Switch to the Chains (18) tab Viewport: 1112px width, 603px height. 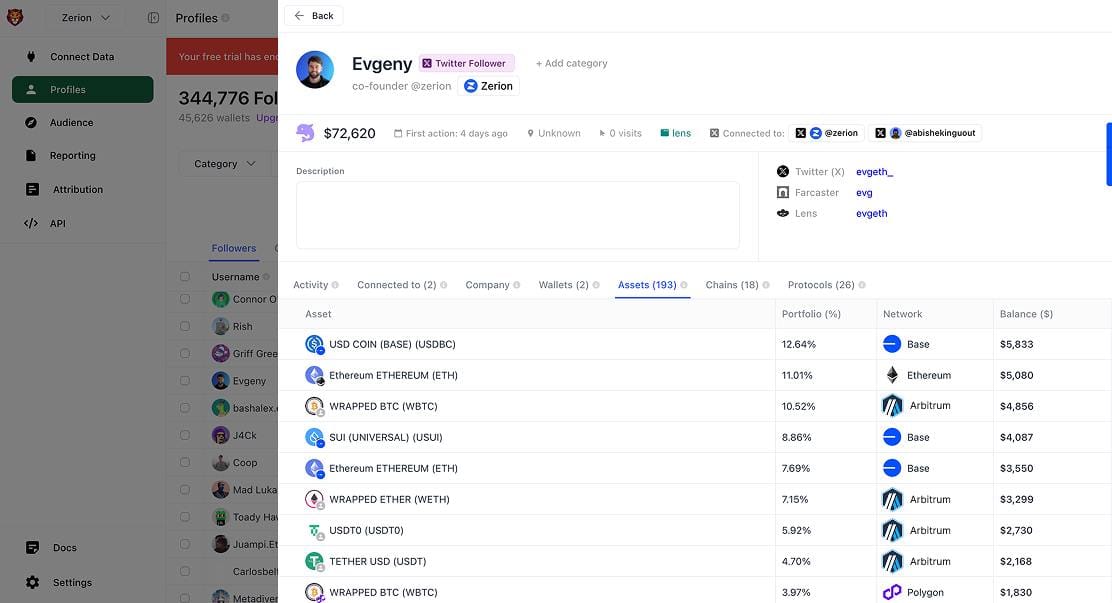(732, 285)
